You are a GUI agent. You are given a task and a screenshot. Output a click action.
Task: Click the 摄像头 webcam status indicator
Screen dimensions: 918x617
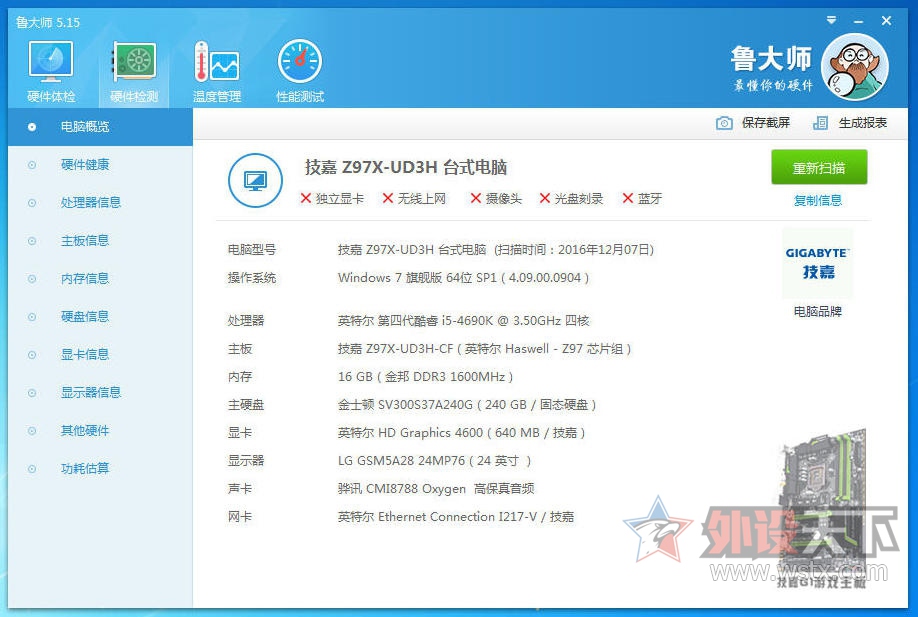pos(496,198)
